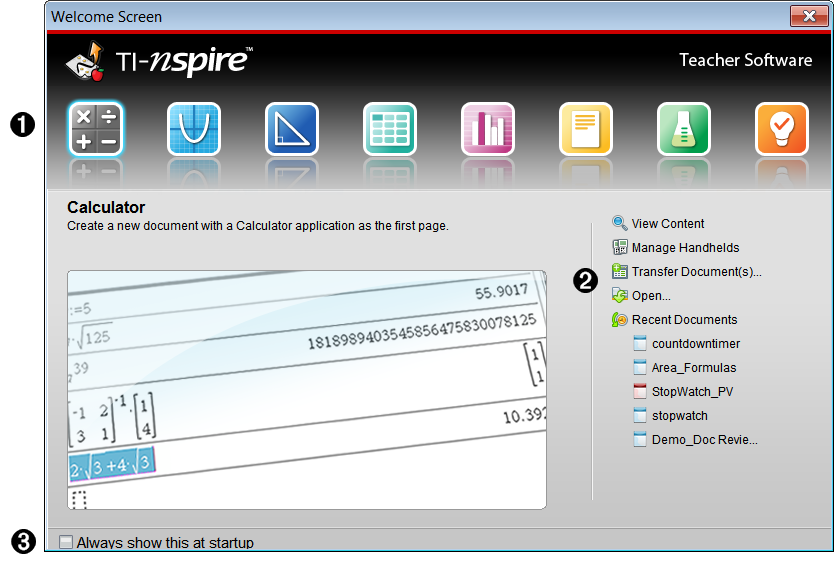The width and height of the screenshot is (834, 564).
Task: Choose the Geometry application icon
Action: [x=291, y=129]
